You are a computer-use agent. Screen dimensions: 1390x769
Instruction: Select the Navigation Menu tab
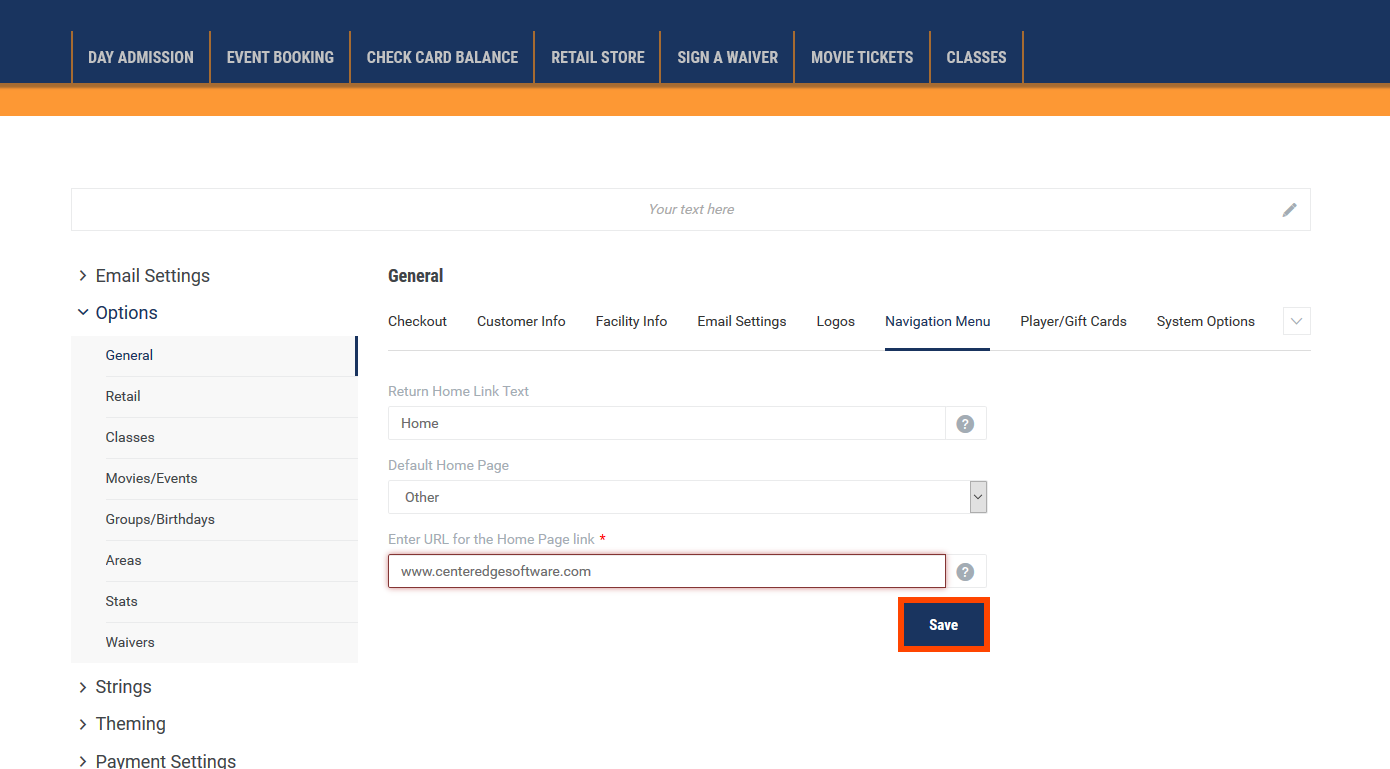tap(937, 321)
